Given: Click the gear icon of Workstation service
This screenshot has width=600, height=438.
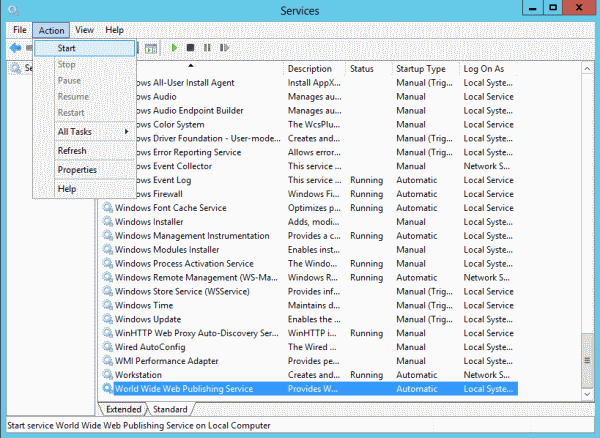Looking at the screenshot, I should pos(108,374).
